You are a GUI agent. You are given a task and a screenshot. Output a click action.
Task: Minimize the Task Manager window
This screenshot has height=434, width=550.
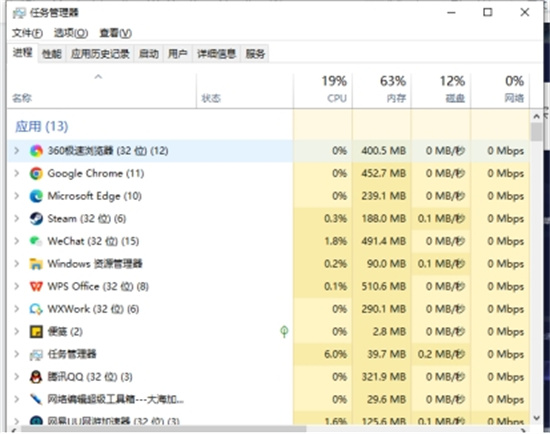click(x=451, y=13)
